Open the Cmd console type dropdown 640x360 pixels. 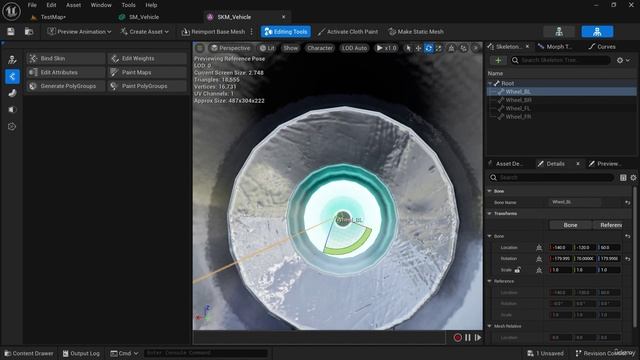(x=124, y=353)
